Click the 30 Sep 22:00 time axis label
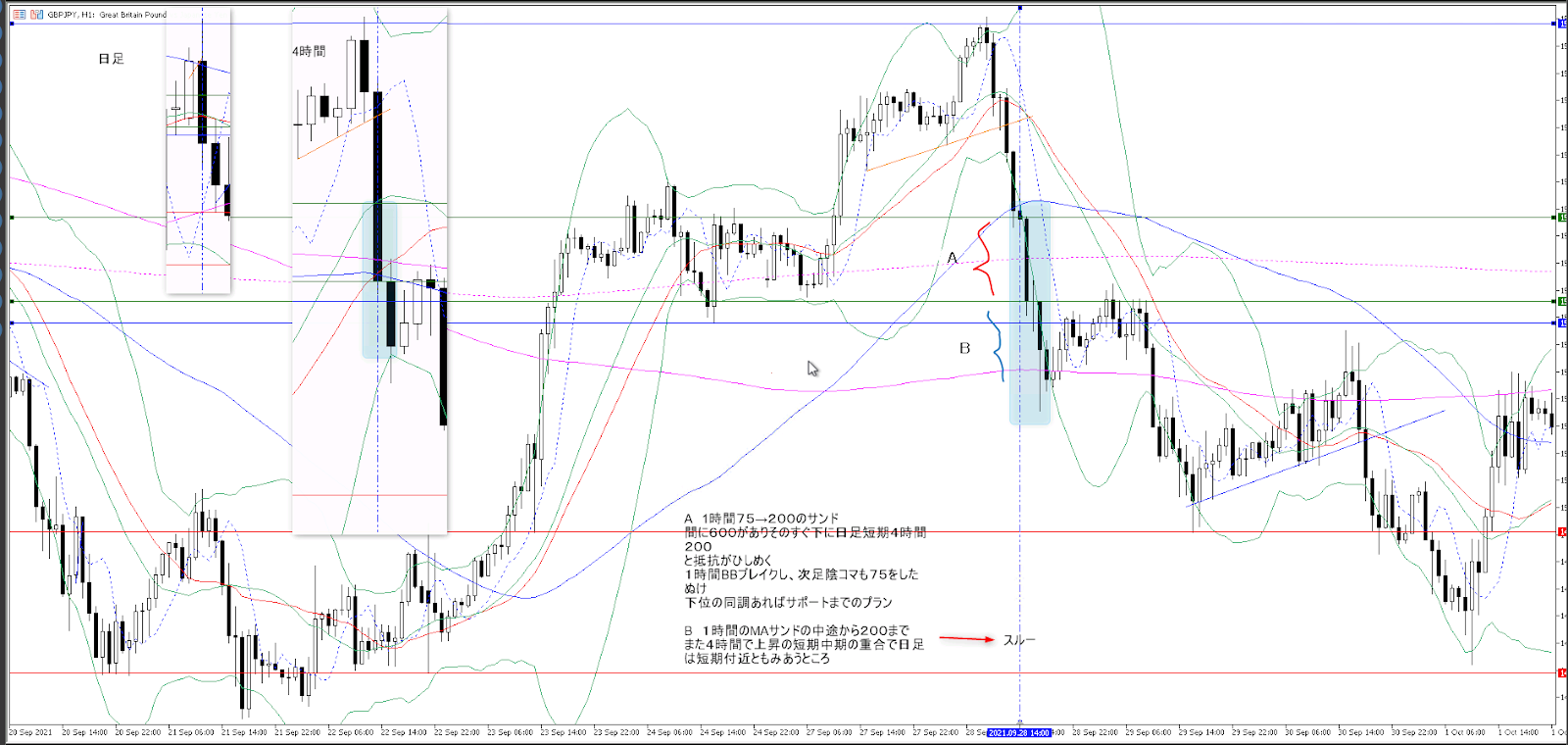Viewport: 1568px width, 745px height. (1414, 732)
